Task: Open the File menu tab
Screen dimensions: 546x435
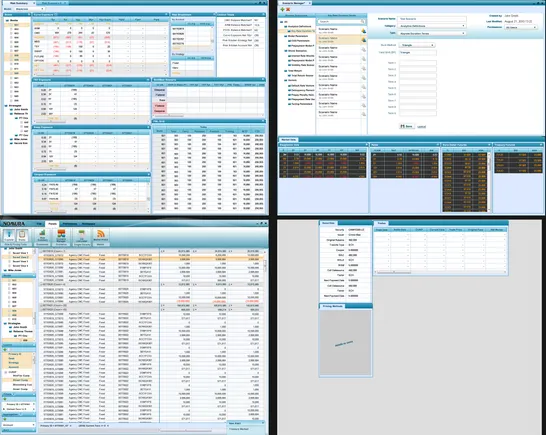Action: (39, 224)
